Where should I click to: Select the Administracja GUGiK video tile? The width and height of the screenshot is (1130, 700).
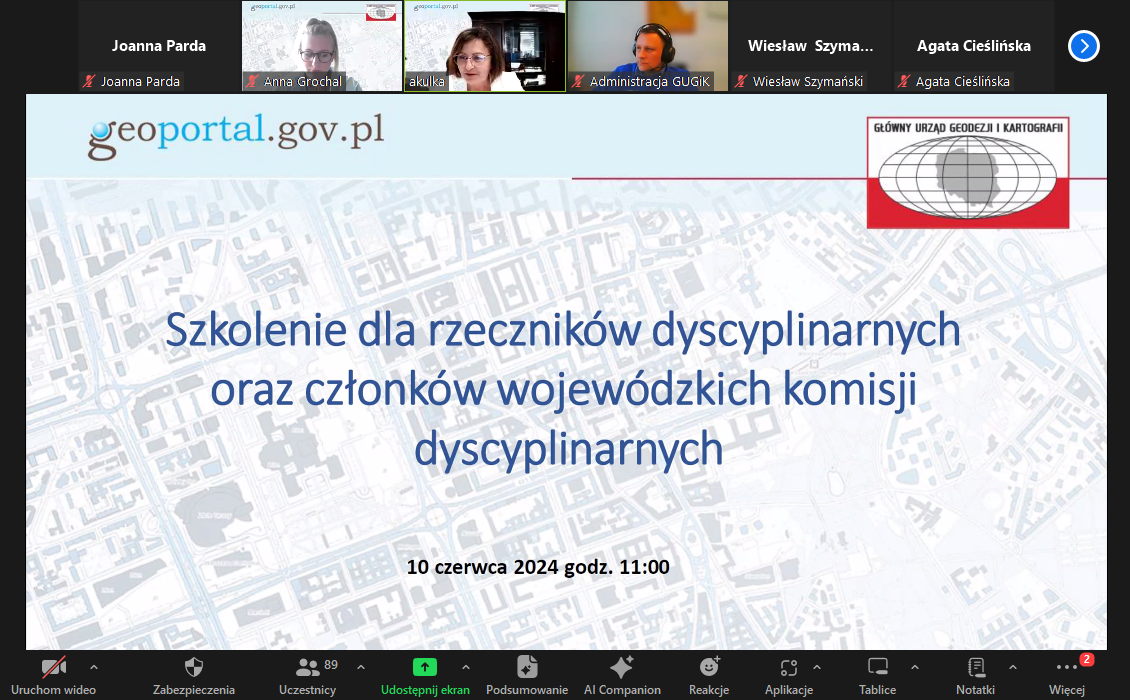(x=648, y=46)
